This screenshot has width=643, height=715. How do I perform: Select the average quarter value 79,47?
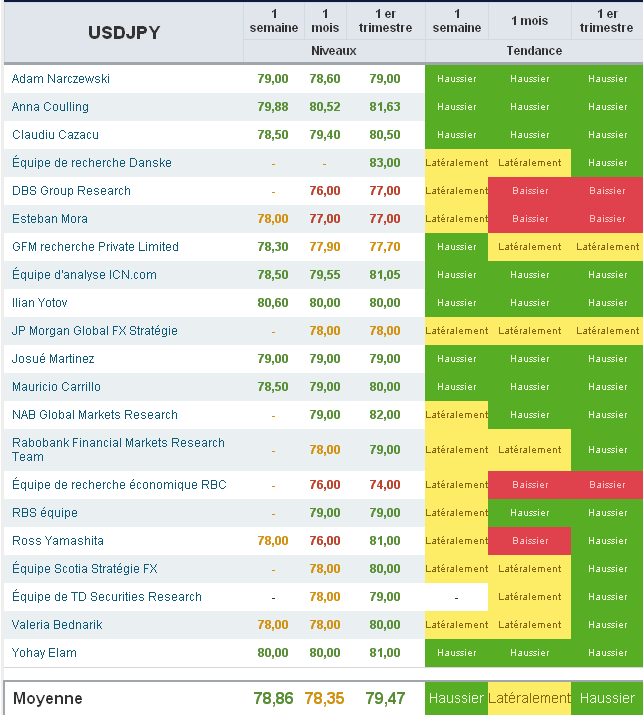[385, 698]
